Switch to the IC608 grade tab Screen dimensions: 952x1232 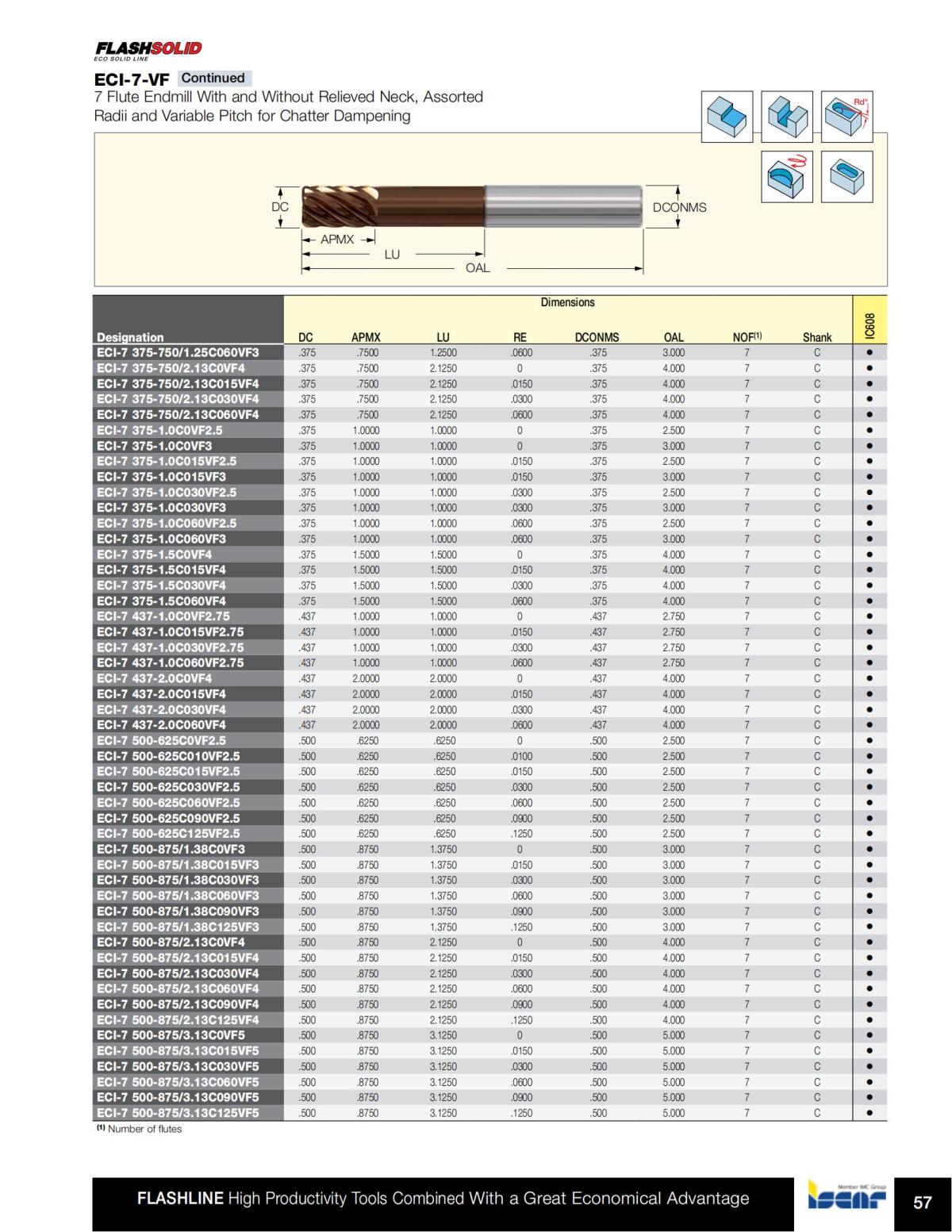pos(868,319)
